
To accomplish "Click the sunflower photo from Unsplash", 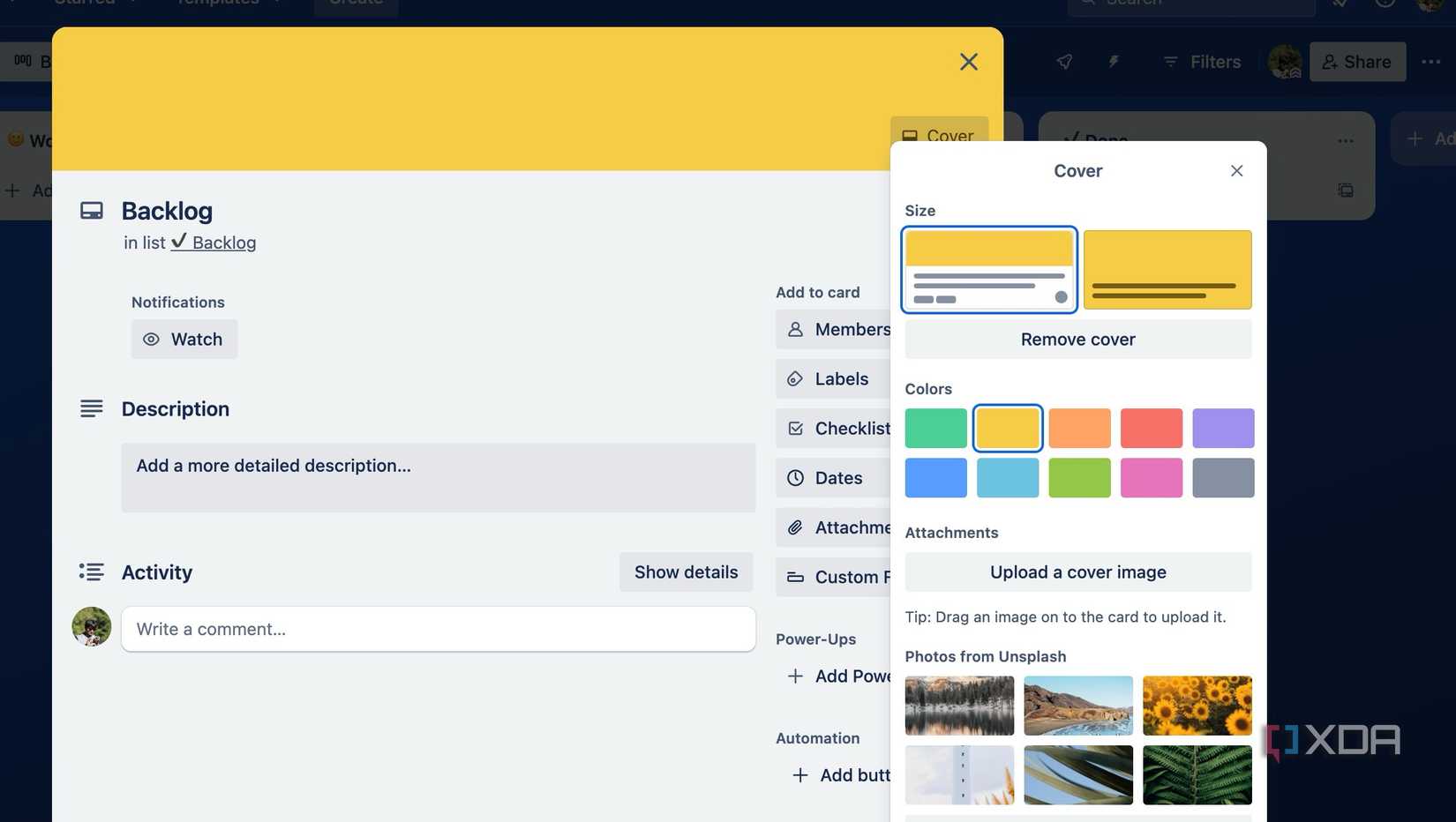I will (1197, 705).
